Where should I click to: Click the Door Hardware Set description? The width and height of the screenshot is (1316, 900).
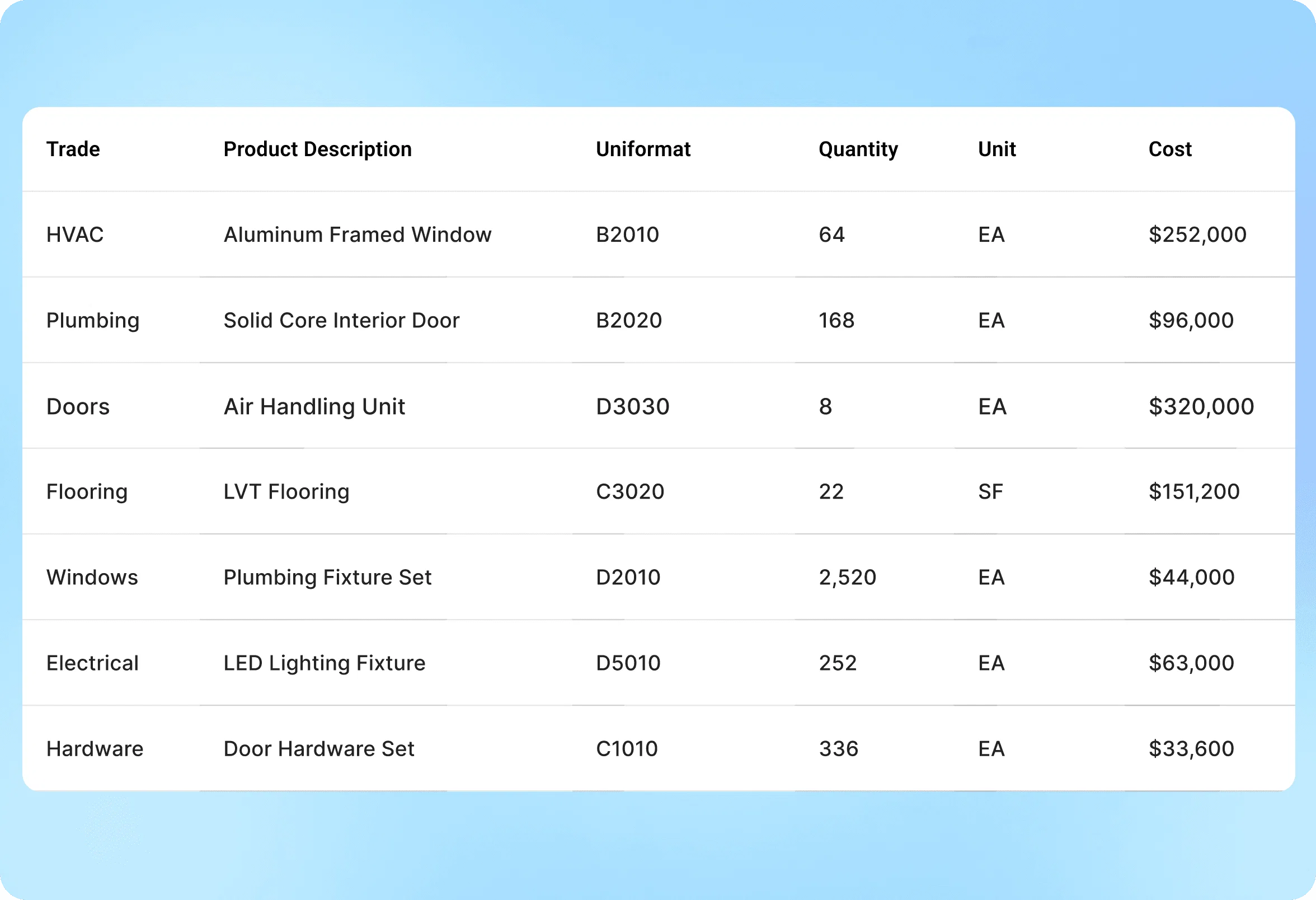coord(319,749)
